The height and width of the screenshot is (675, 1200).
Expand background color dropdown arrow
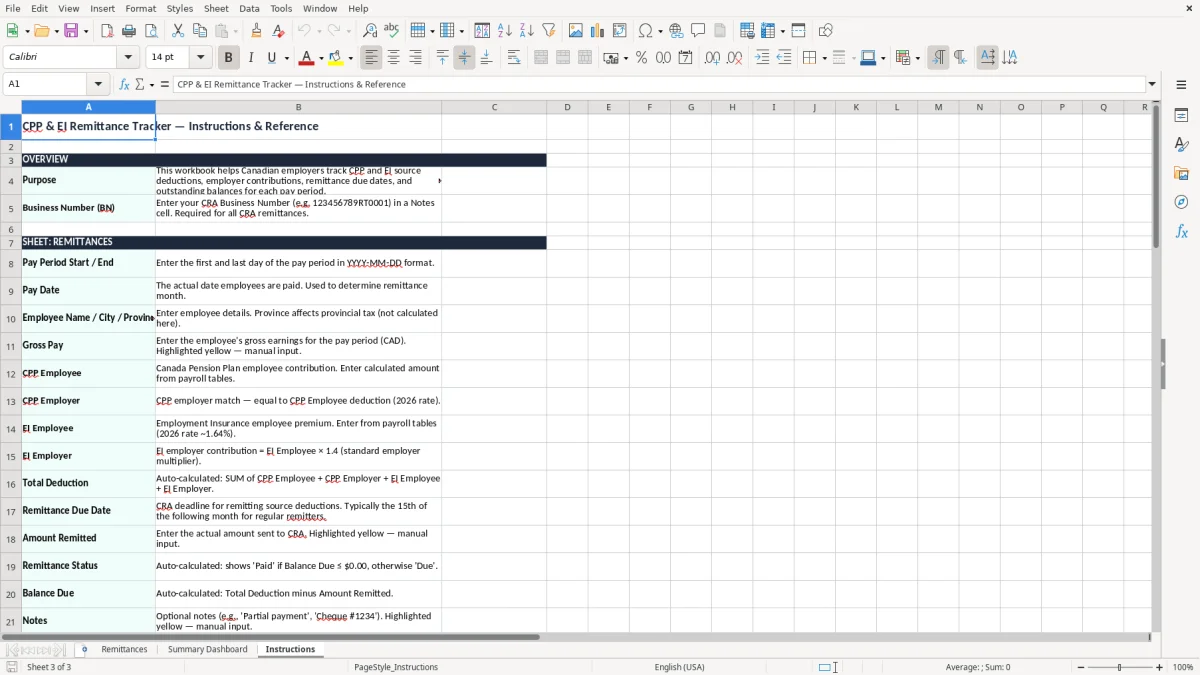click(x=350, y=58)
